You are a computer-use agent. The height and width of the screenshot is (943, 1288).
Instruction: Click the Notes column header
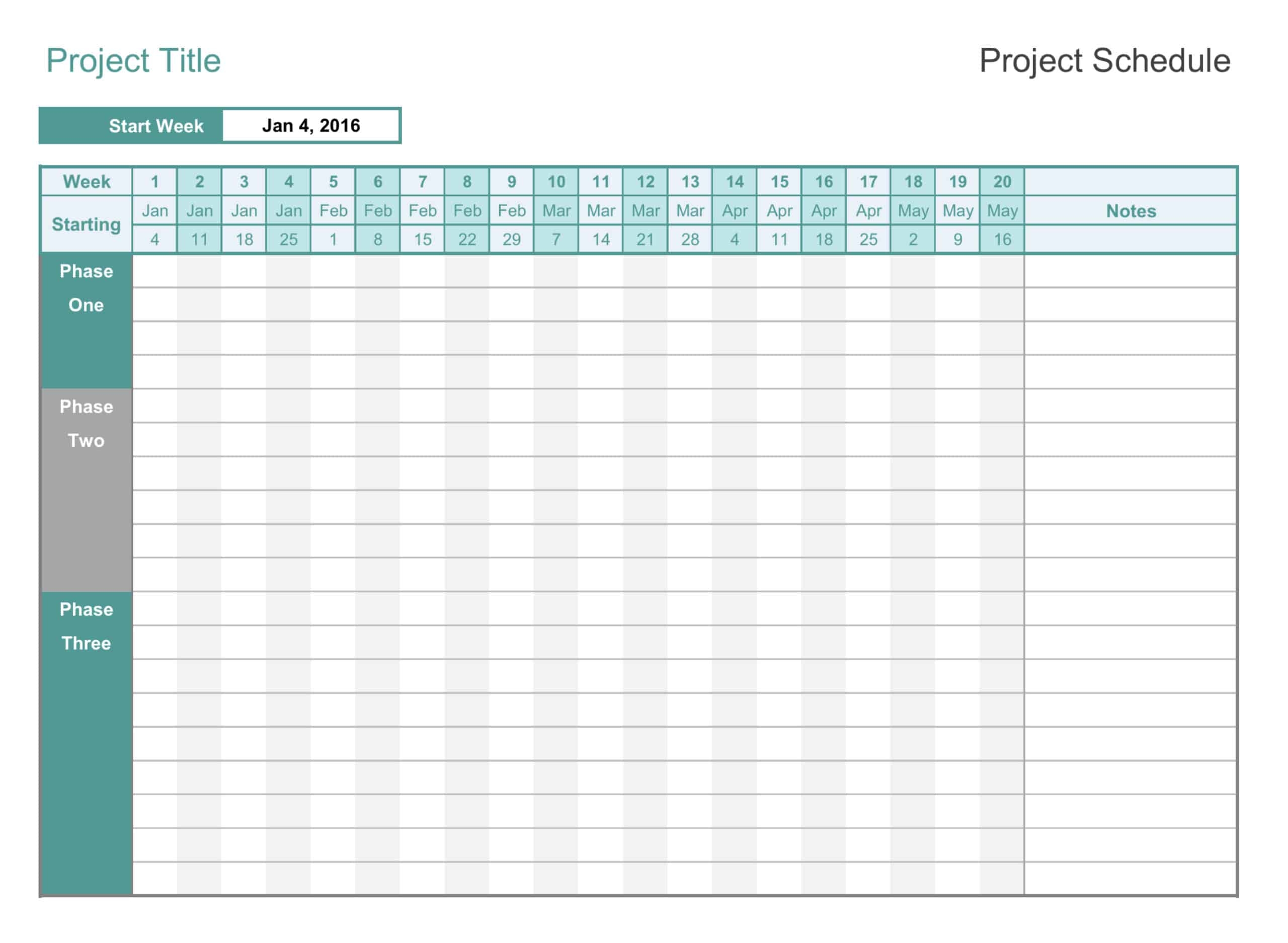point(1131,211)
